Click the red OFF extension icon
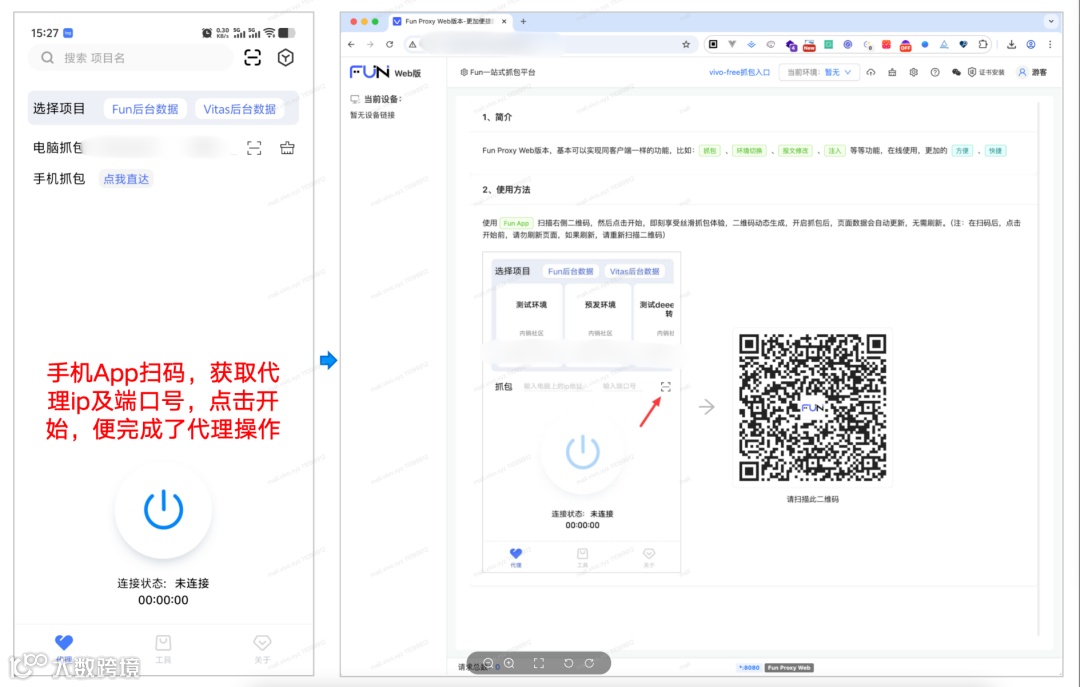The height and width of the screenshot is (687, 1080). [x=906, y=45]
